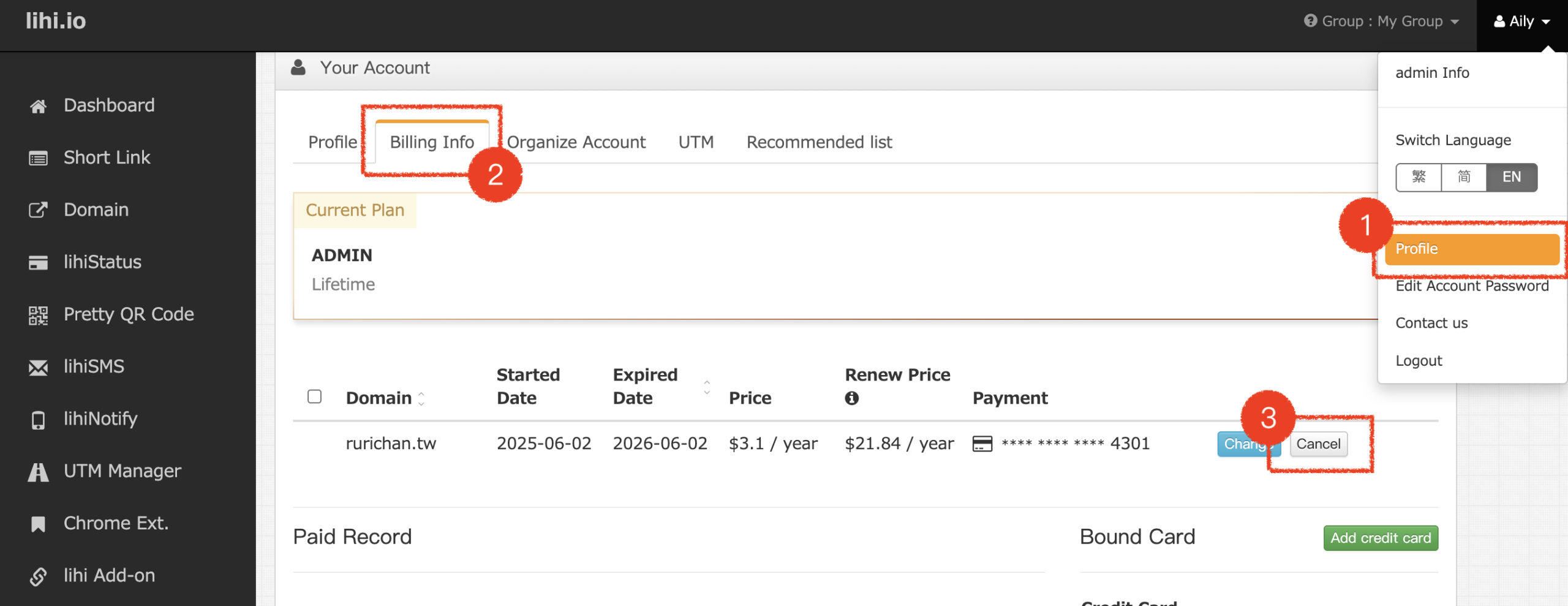Click the lihiSMS envelope icon
Image resolution: width=1568 pixels, height=606 pixels.
38,368
